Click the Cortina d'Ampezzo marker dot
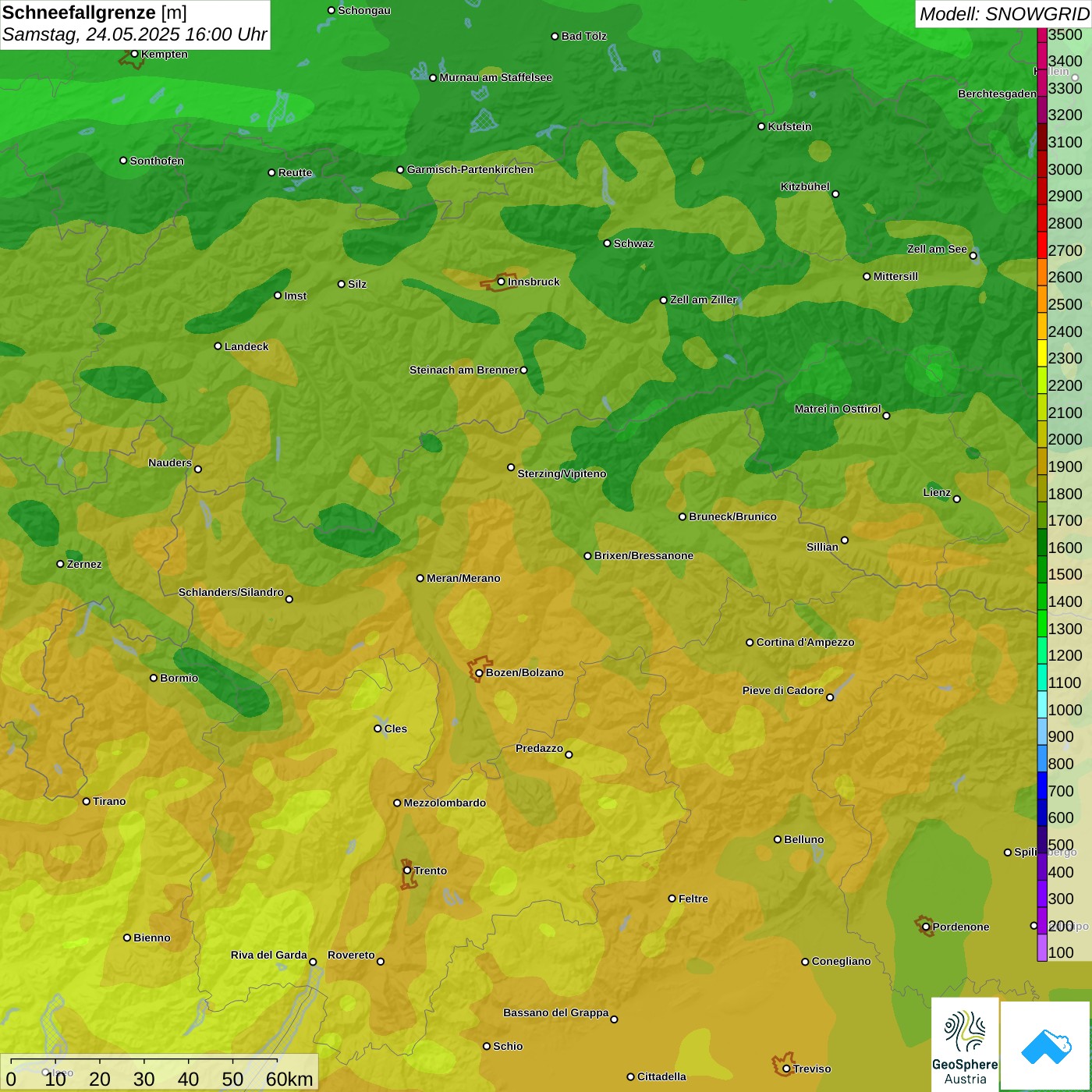The image size is (1092, 1092). pyautogui.click(x=750, y=643)
